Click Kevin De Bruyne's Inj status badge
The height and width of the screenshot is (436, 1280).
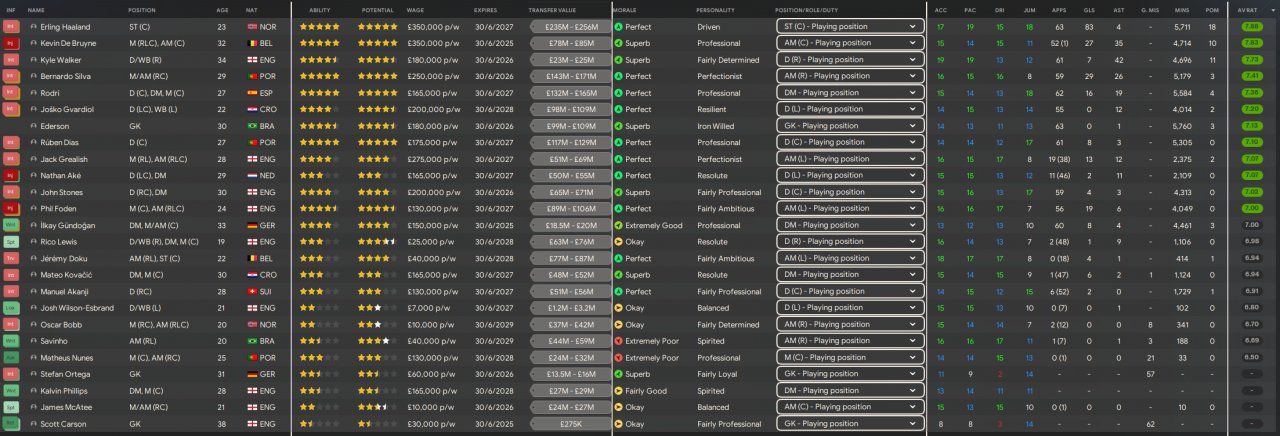(11, 44)
